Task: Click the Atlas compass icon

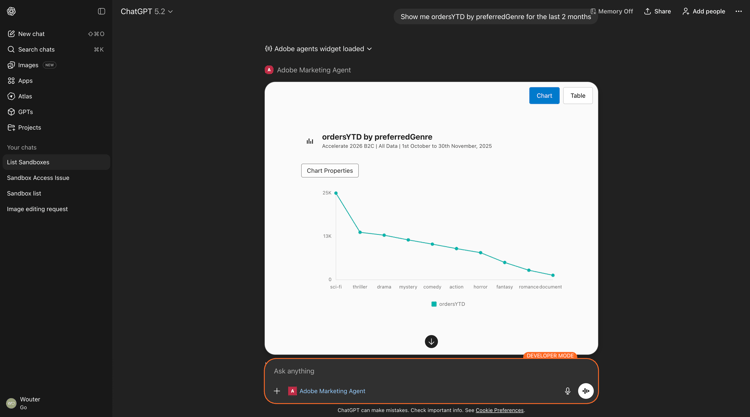Action: tap(11, 96)
